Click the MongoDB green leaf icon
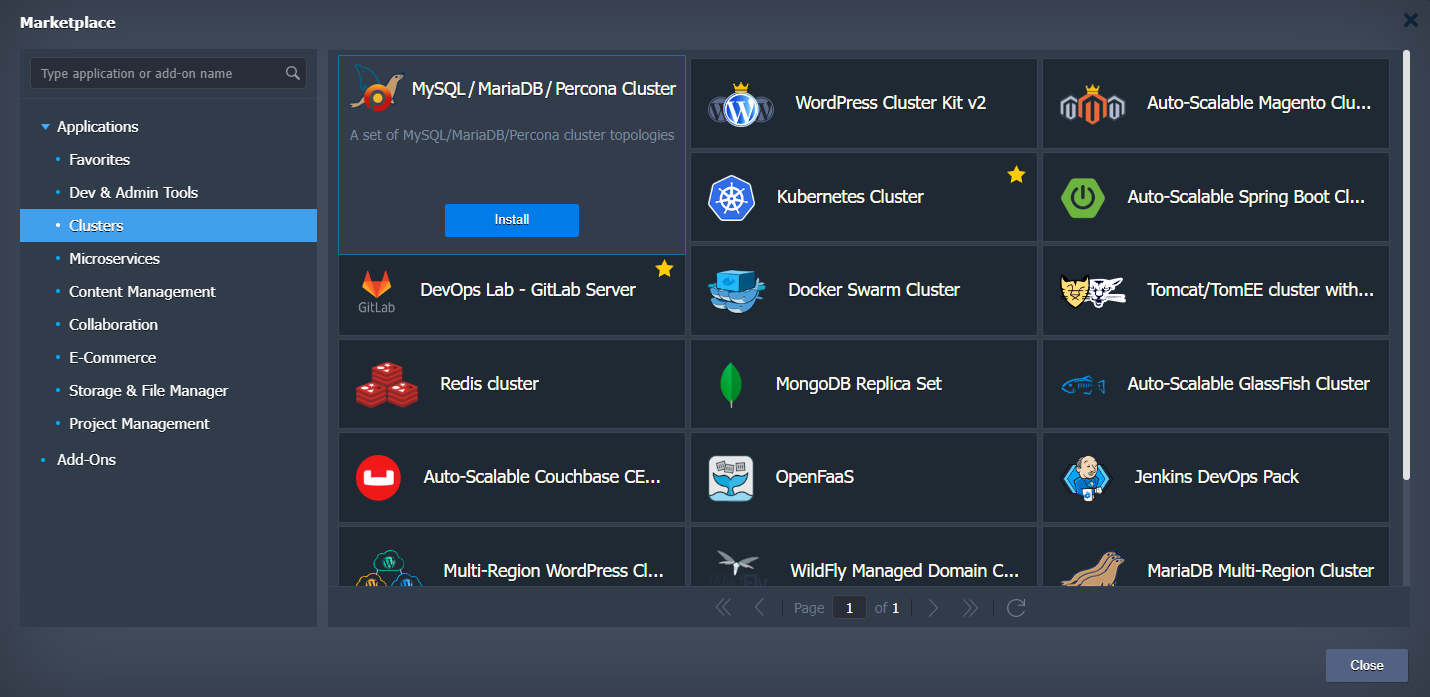This screenshot has width=1430, height=697. coord(731,385)
